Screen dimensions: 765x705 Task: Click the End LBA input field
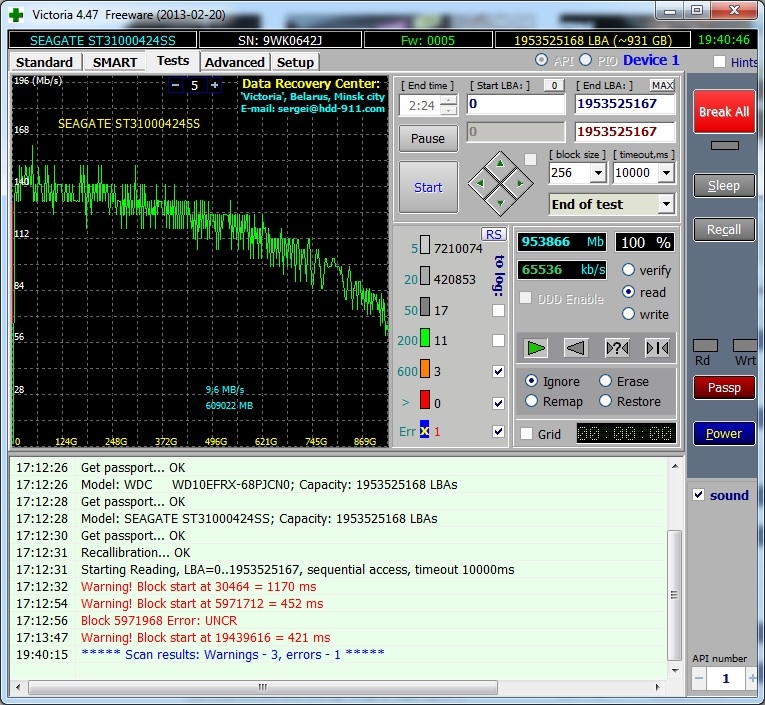624,104
